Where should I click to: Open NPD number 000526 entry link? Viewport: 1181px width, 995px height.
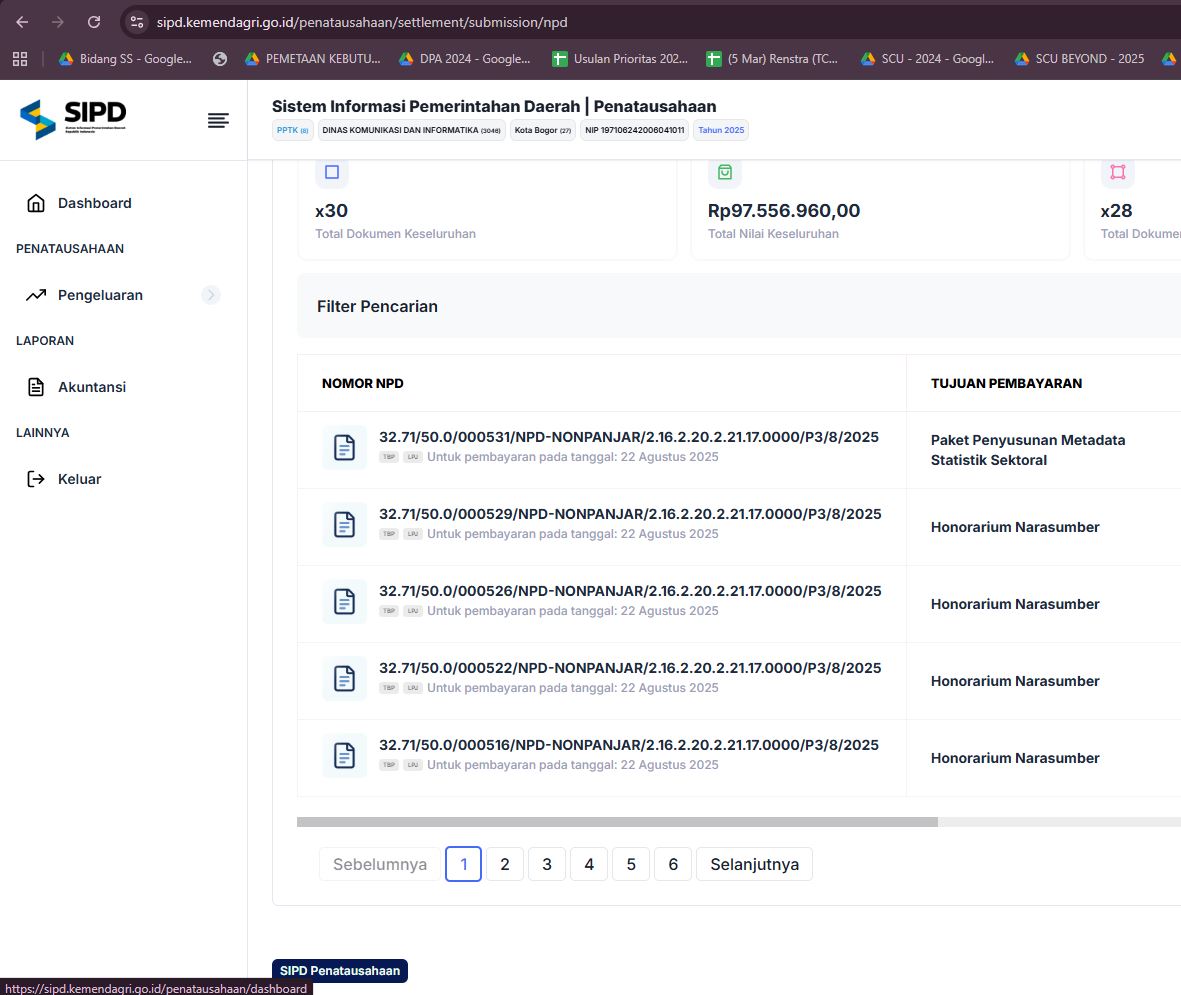point(630,591)
